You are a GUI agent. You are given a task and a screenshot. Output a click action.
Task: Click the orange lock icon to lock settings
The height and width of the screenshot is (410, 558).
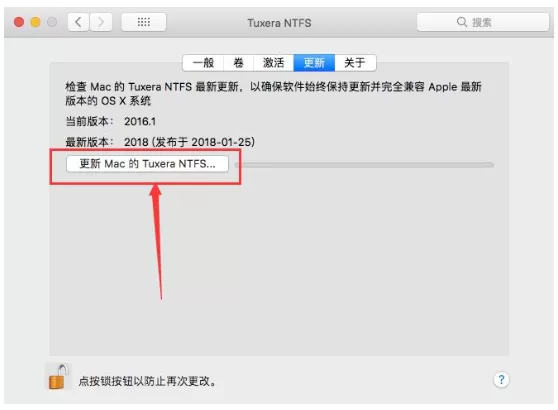coord(59,377)
